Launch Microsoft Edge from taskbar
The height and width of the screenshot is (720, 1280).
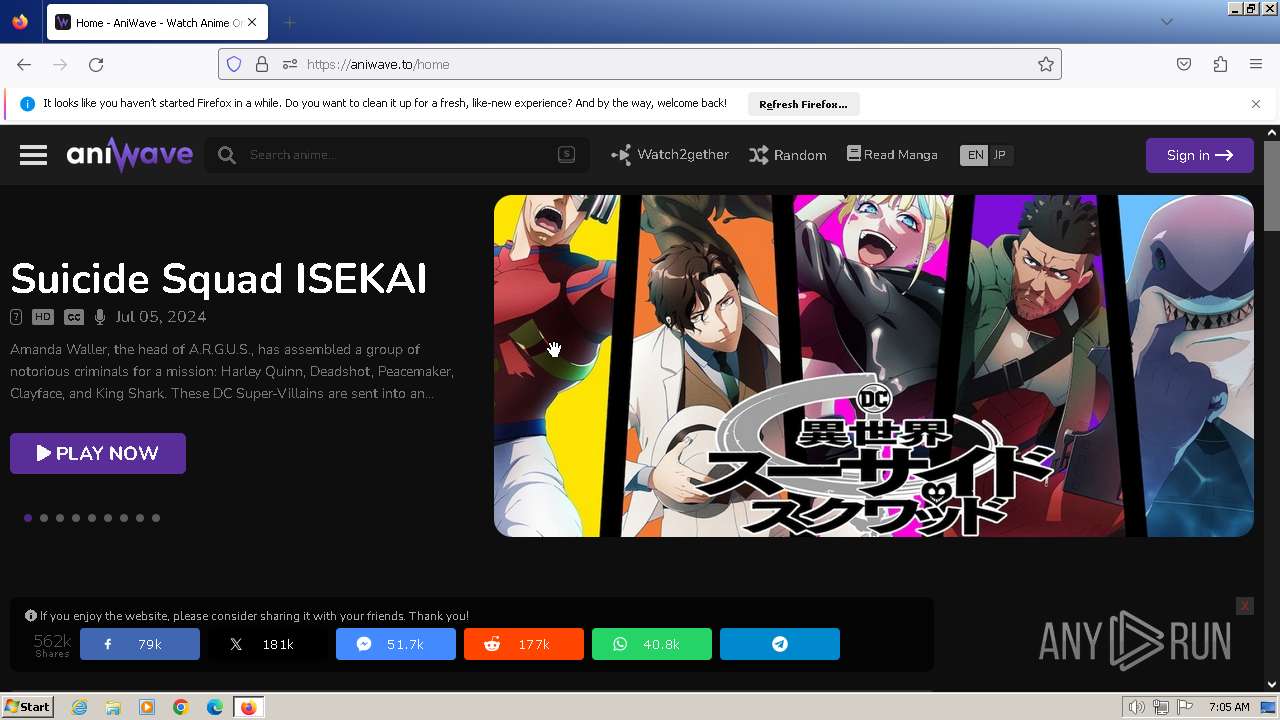(215, 707)
